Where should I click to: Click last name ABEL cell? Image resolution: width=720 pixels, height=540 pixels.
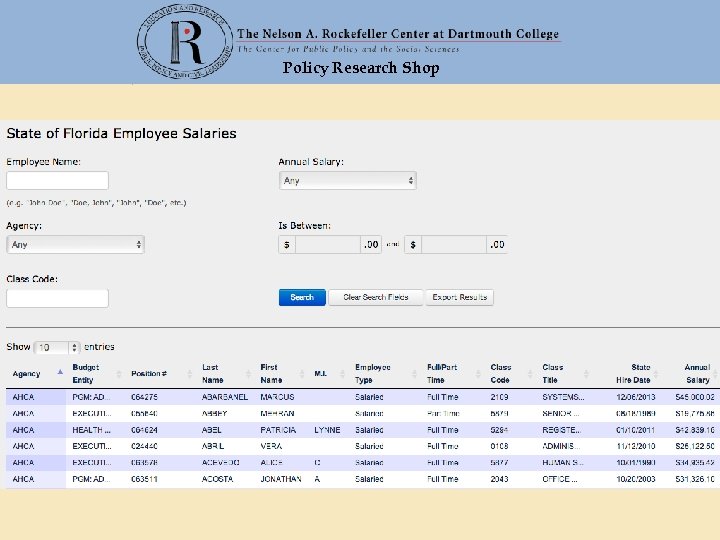click(x=211, y=430)
